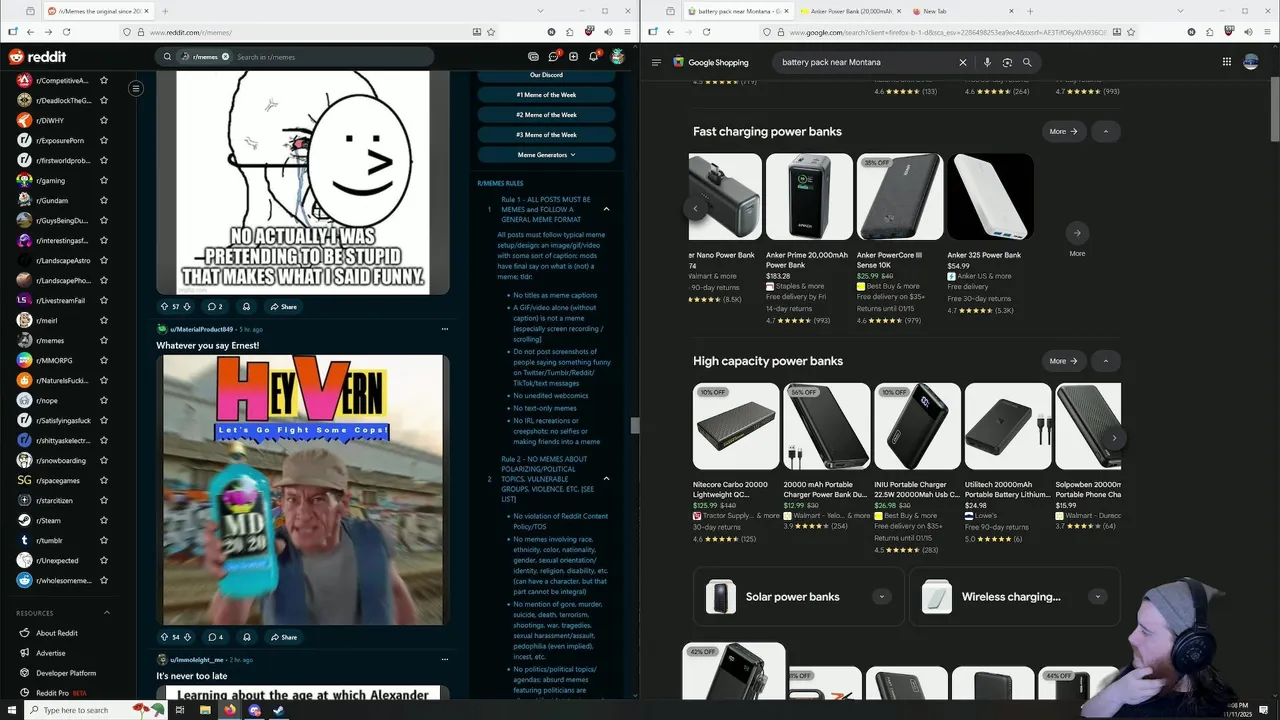Upvote the post with 57 votes
The width and height of the screenshot is (1280, 720).
[164, 307]
